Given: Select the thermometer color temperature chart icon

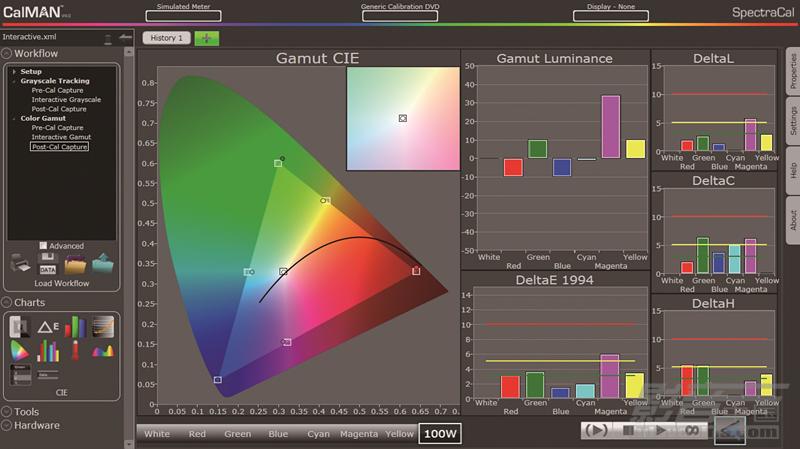Looking at the screenshot, I should click(76, 351).
